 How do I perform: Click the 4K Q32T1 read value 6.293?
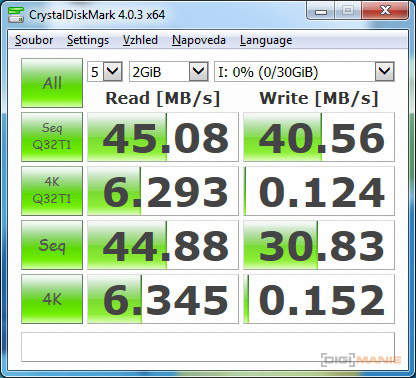pyautogui.click(x=163, y=191)
